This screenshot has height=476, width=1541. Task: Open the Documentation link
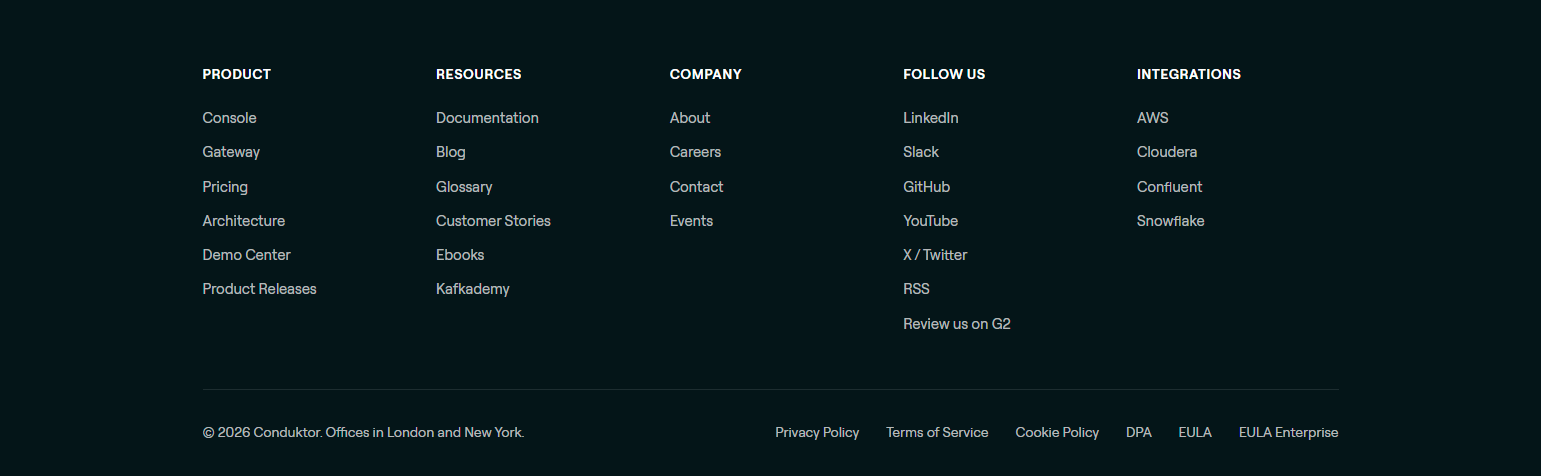tap(487, 118)
